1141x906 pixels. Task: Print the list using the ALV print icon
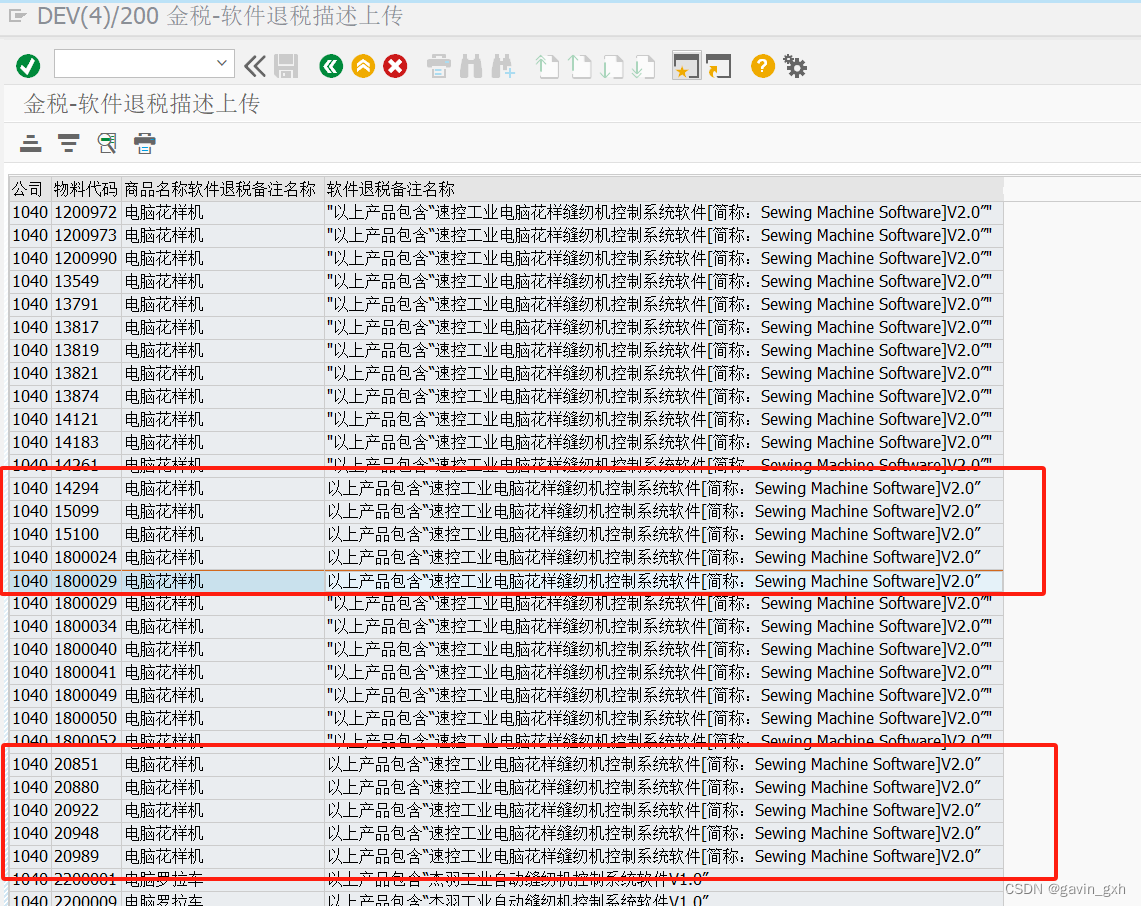(144, 143)
